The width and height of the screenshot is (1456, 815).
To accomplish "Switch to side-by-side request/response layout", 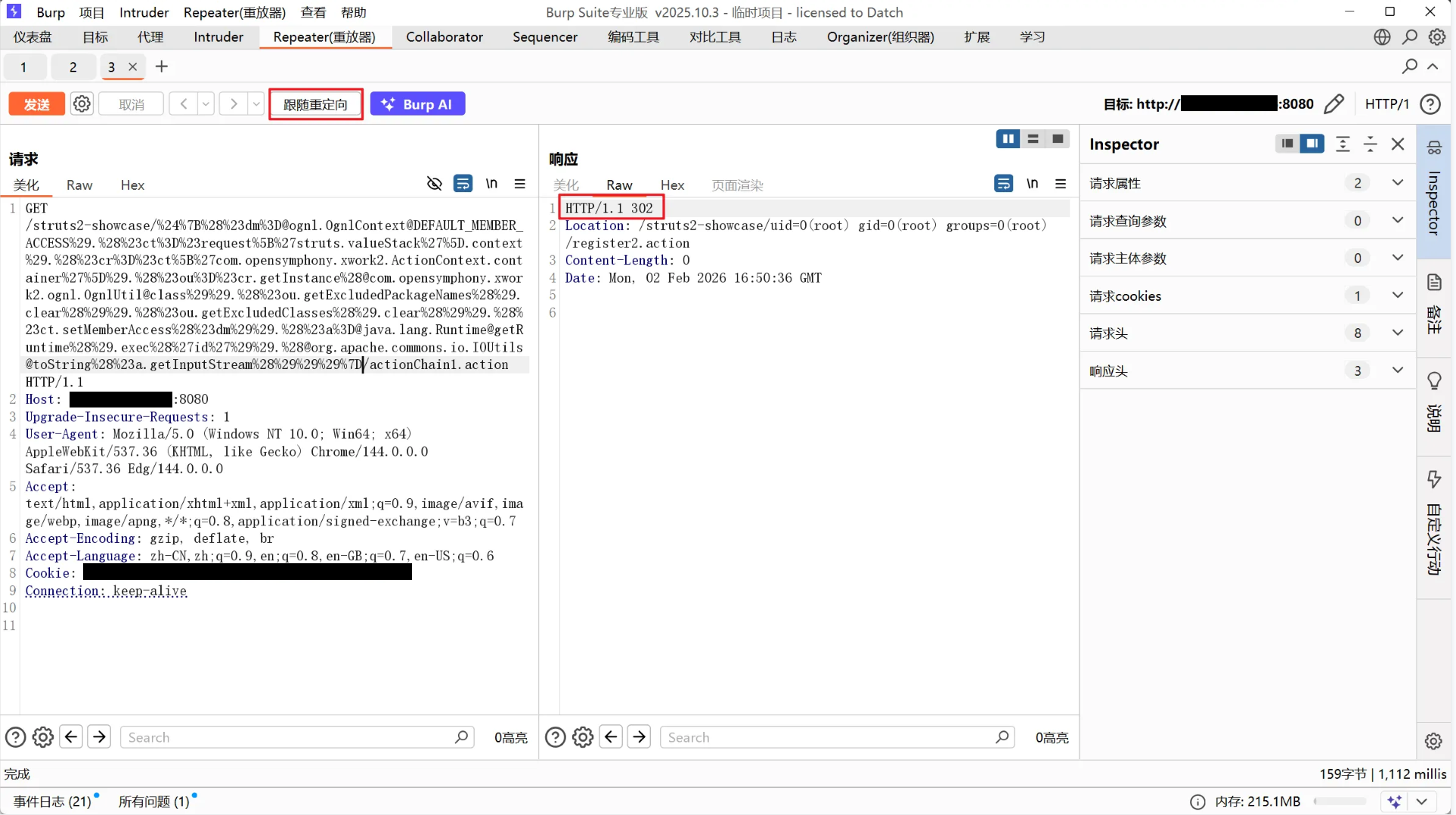I will tap(1008, 139).
